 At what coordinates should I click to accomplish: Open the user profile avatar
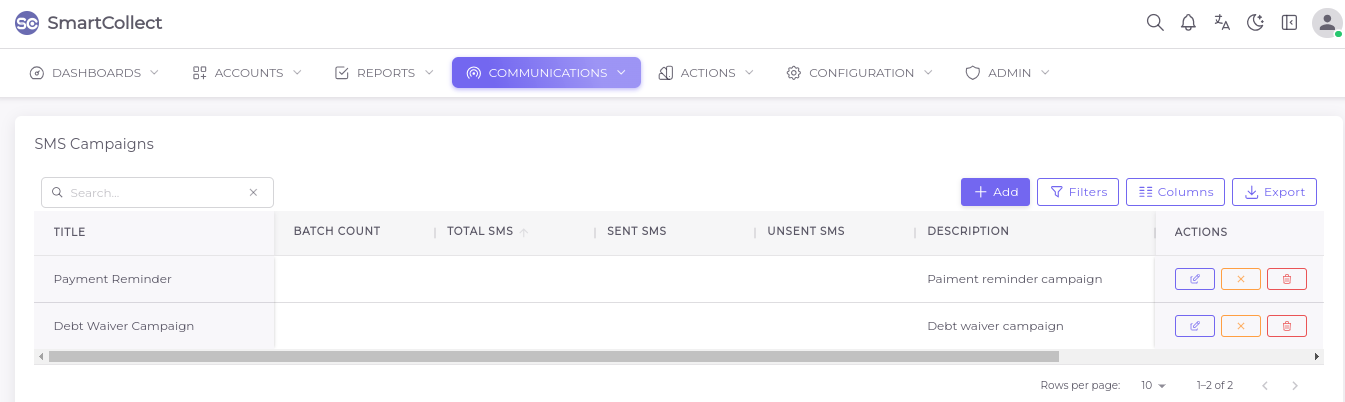(x=1327, y=22)
